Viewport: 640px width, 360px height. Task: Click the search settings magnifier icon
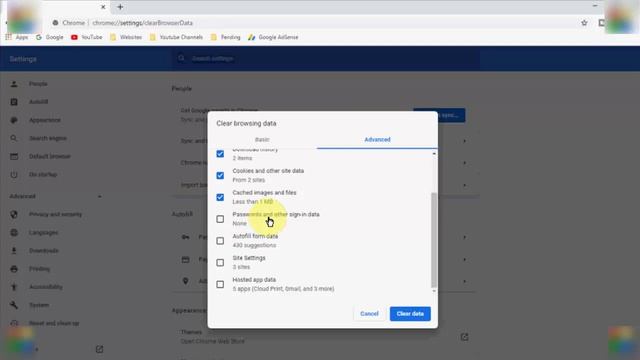click(181, 58)
